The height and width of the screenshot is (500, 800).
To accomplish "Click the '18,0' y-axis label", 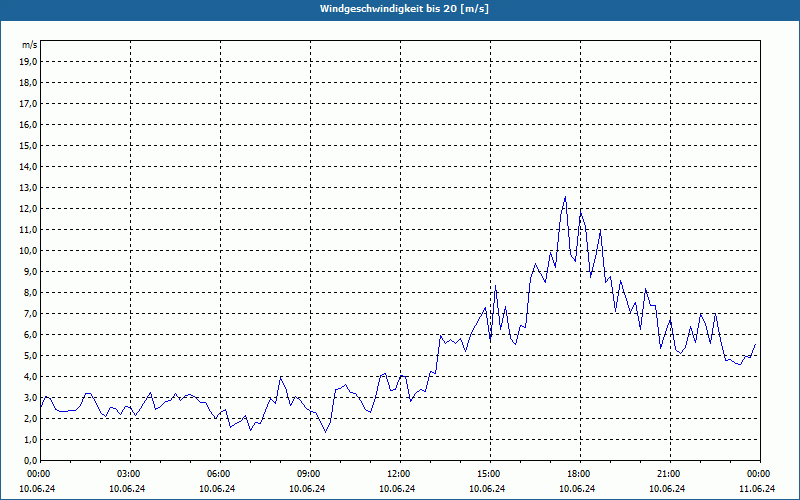I will coord(29,83).
